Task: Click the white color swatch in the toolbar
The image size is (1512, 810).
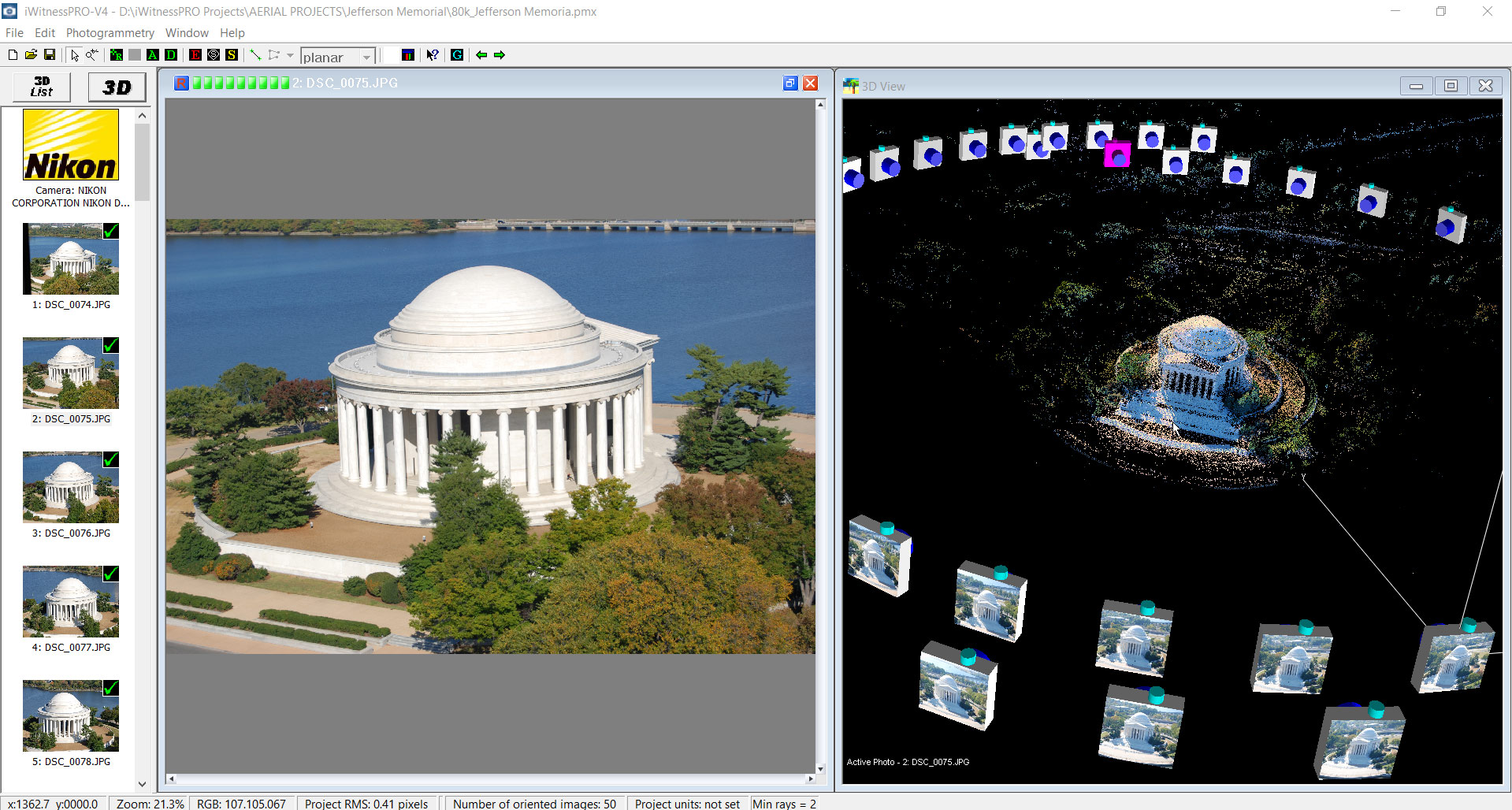Action: tap(391, 55)
